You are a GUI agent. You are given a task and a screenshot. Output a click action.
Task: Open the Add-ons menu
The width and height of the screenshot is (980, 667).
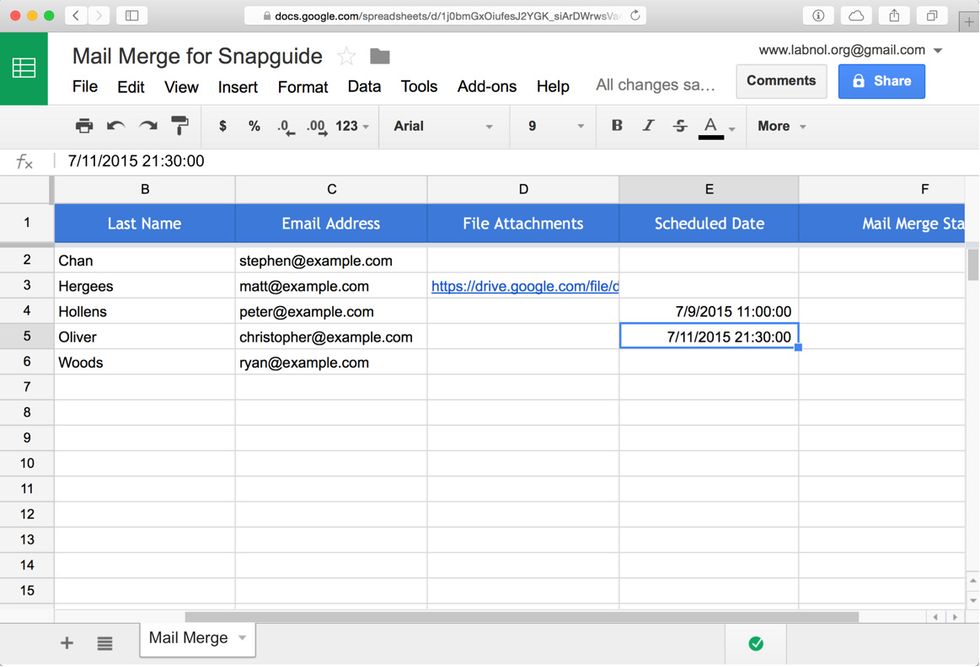coord(486,87)
